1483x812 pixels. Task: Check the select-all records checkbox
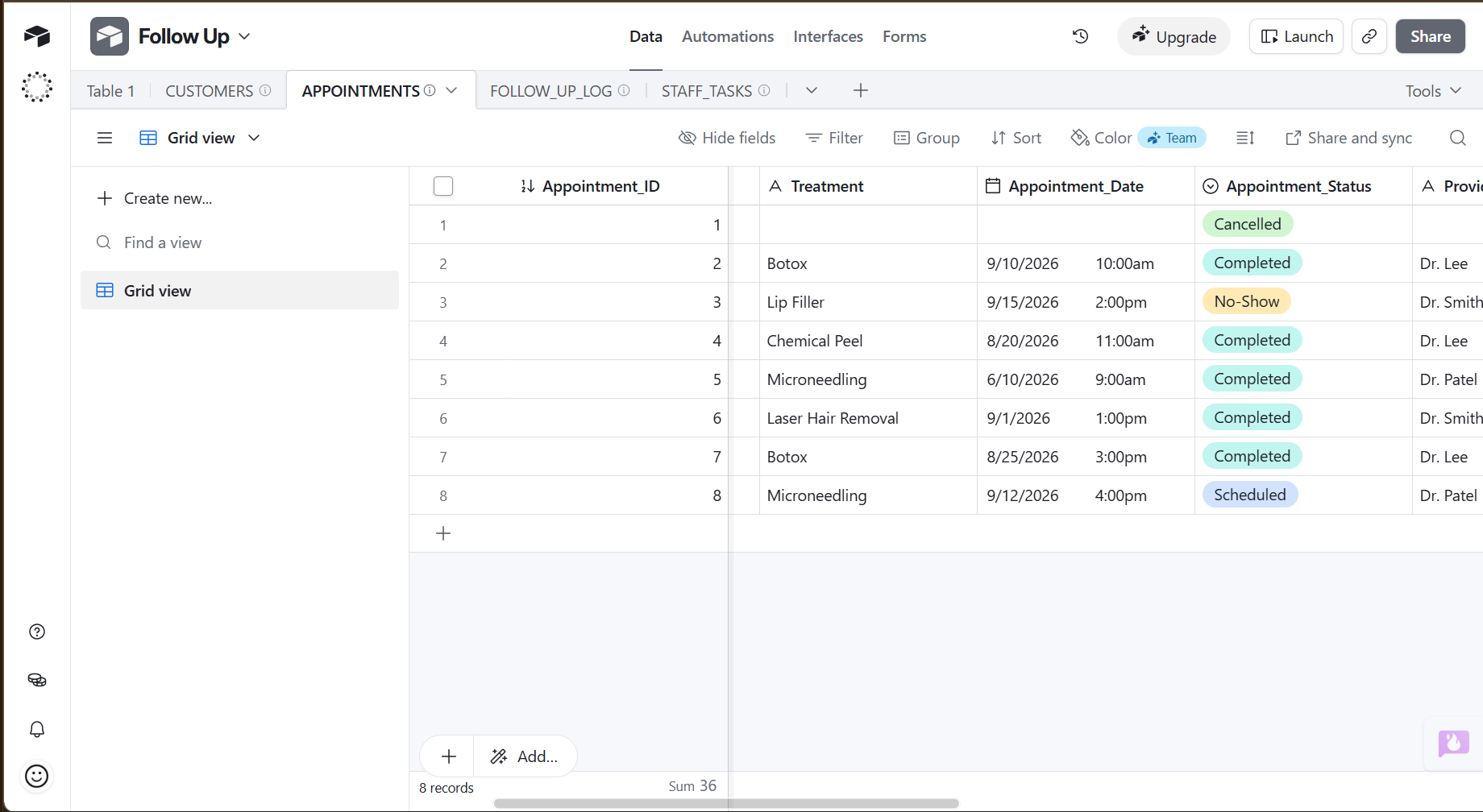(x=443, y=186)
